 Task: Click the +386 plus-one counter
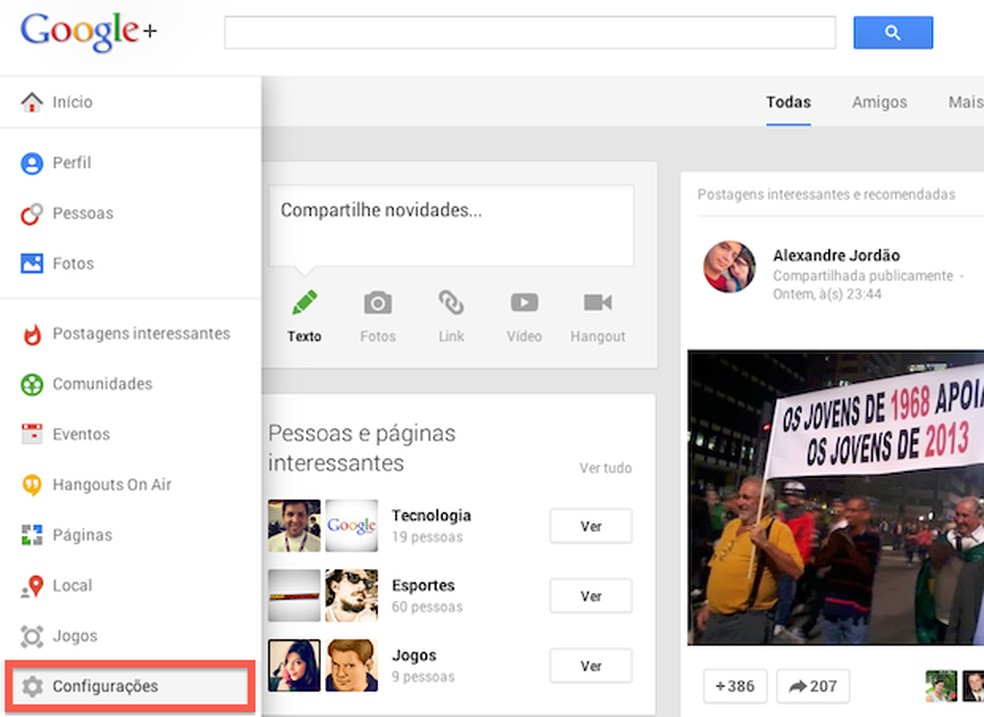735,686
